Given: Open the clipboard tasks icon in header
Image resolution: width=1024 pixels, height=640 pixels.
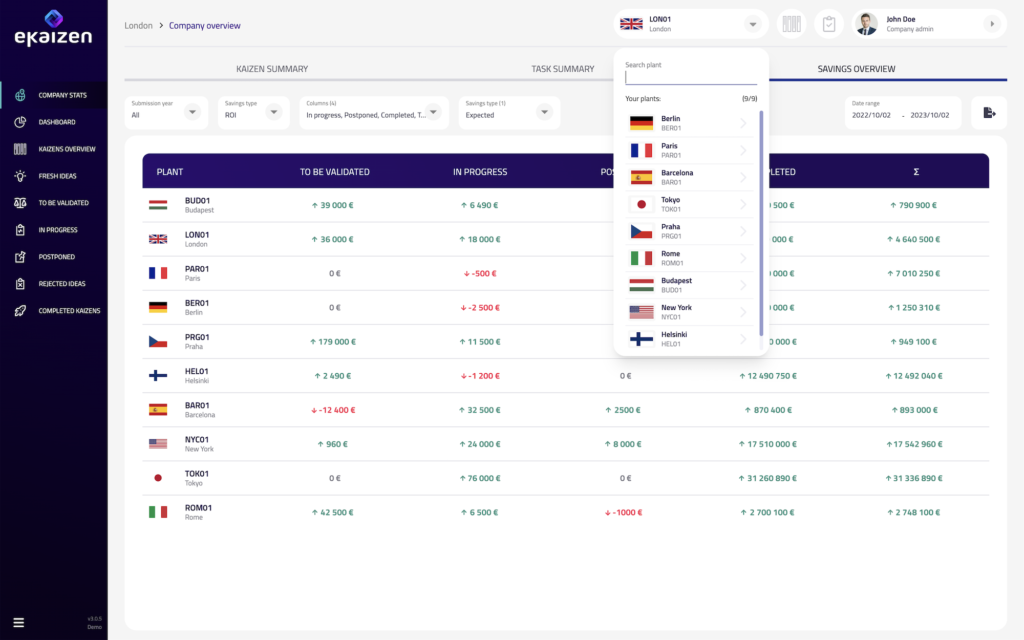Looking at the screenshot, I should coord(829,24).
